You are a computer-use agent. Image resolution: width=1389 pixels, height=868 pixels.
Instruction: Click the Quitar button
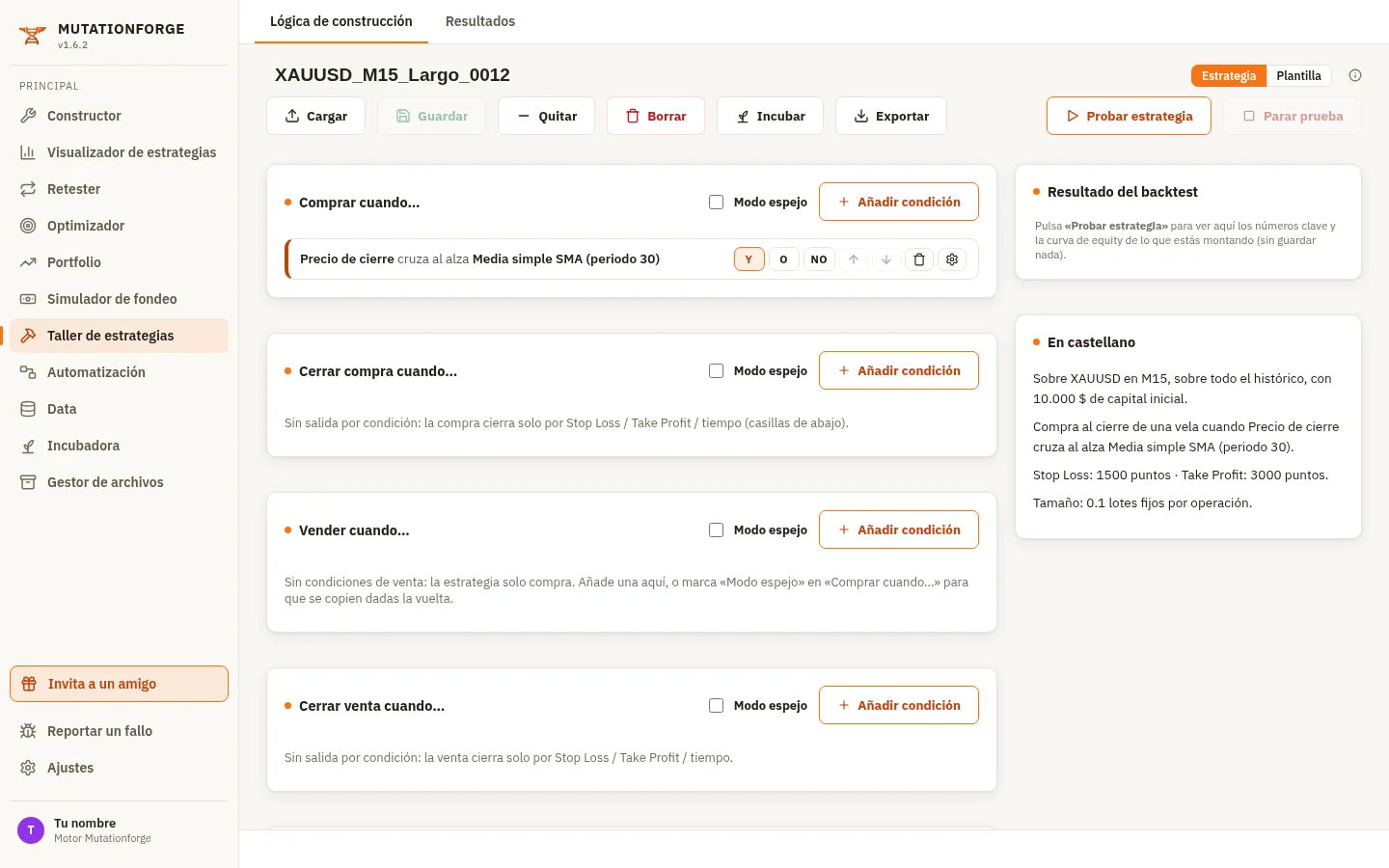pos(546,116)
